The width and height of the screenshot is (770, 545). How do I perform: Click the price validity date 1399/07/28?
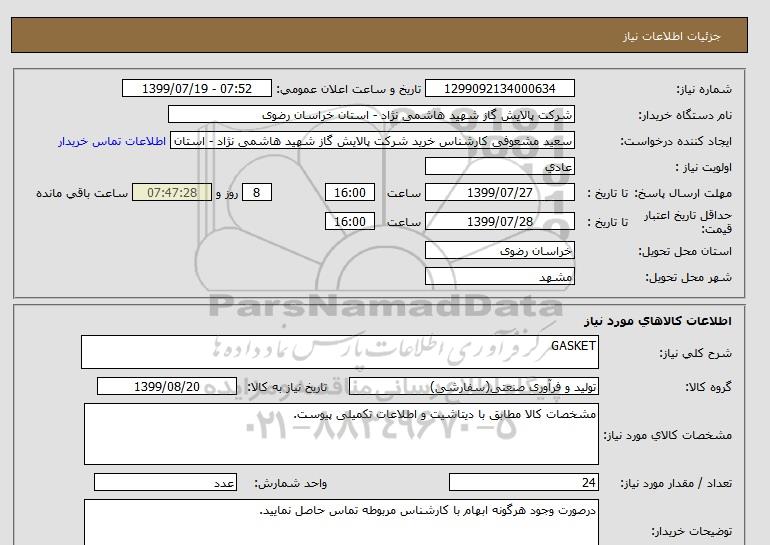coord(500,221)
